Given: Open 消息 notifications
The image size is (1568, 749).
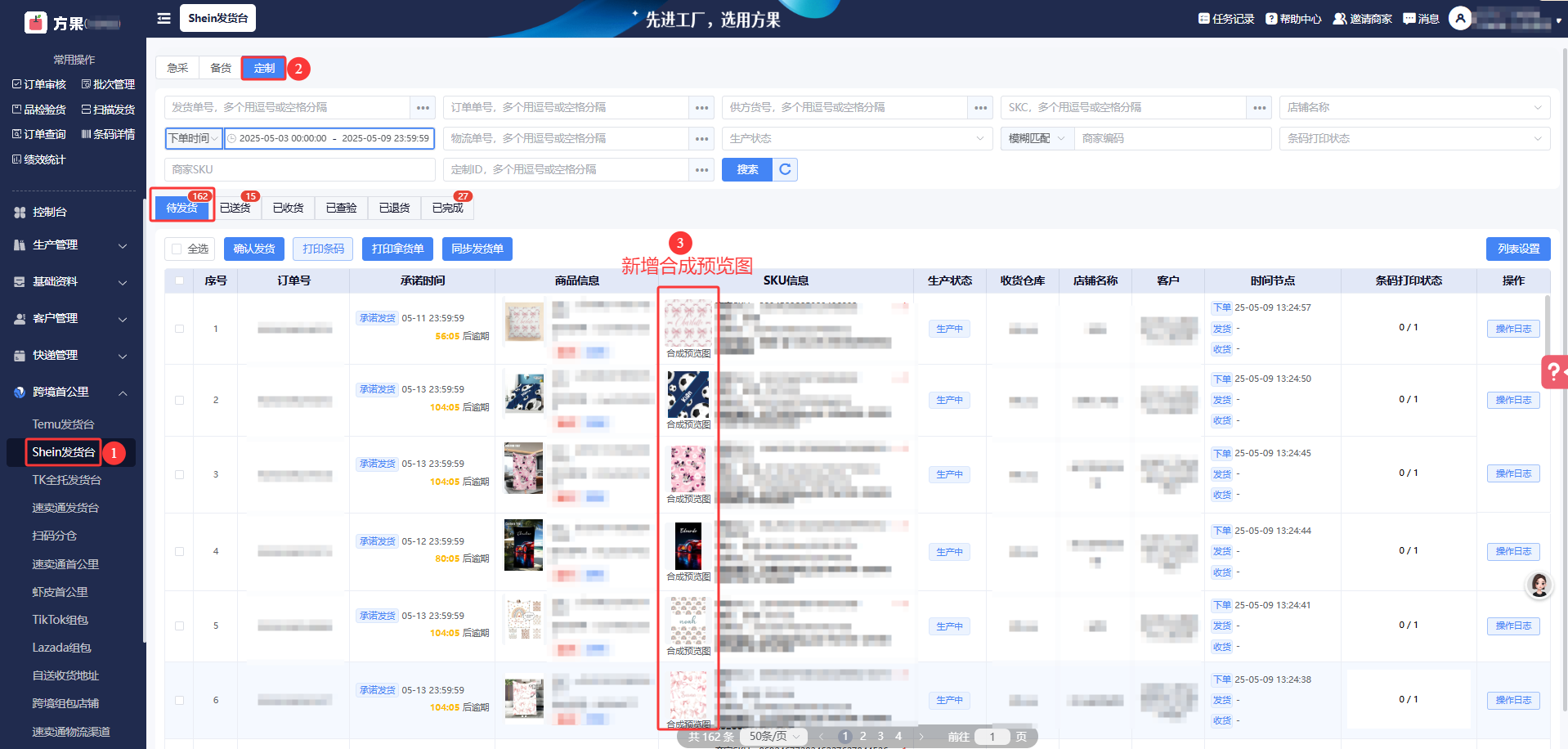Looking at the screenshot, I should 1421,19.
